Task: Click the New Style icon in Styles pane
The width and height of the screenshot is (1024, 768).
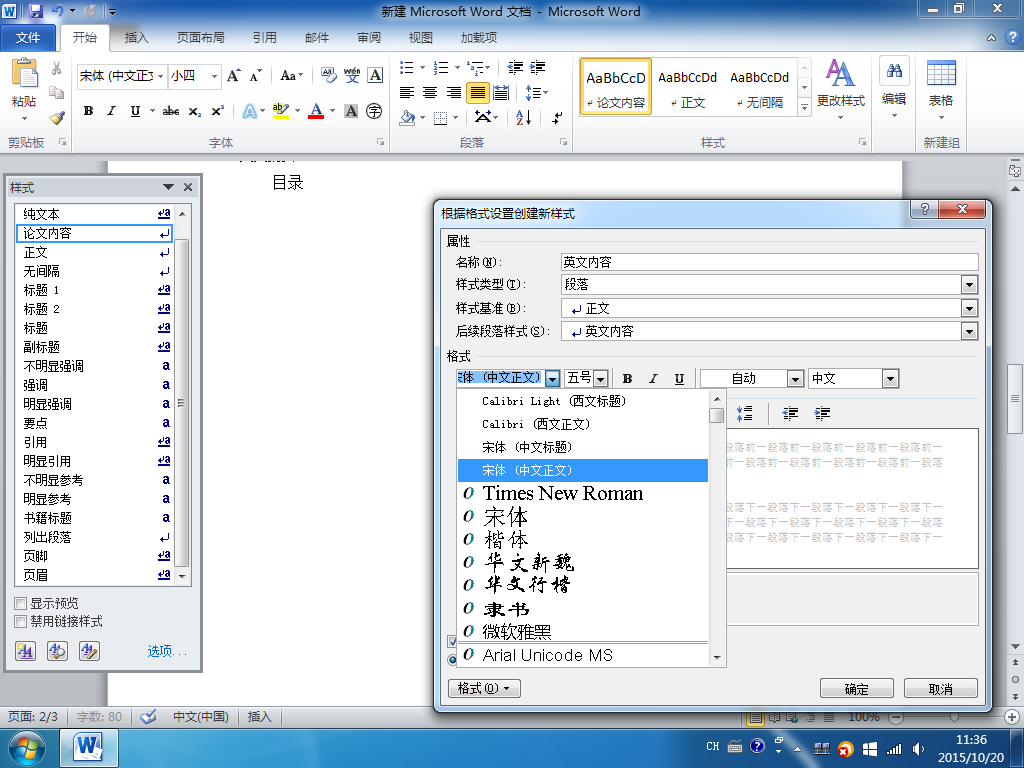Action: pos(25,650)
